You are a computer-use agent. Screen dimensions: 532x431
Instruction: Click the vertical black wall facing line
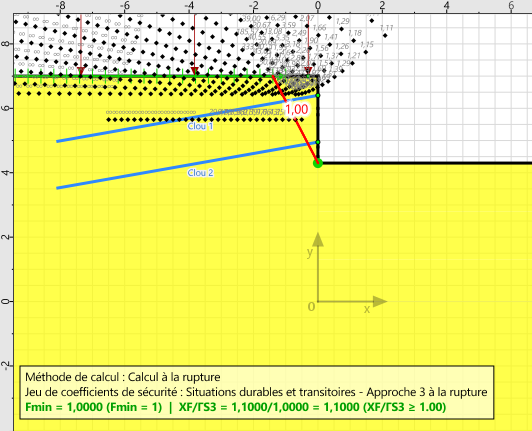[318, 119]
